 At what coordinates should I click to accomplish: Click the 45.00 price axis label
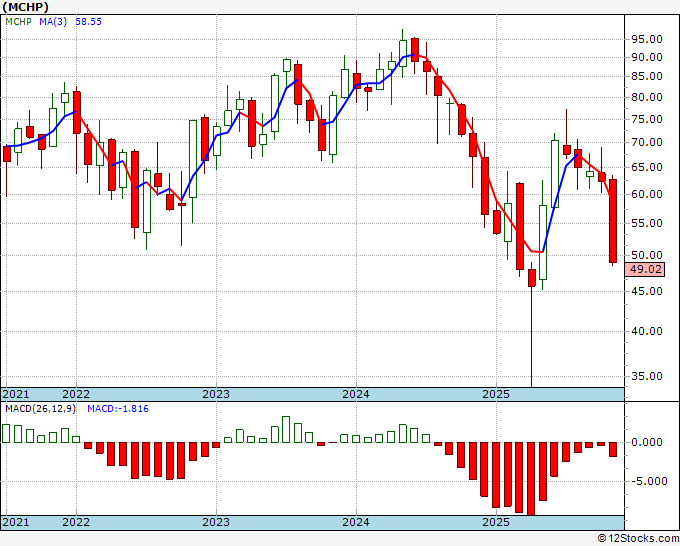(x=646, y=291)
